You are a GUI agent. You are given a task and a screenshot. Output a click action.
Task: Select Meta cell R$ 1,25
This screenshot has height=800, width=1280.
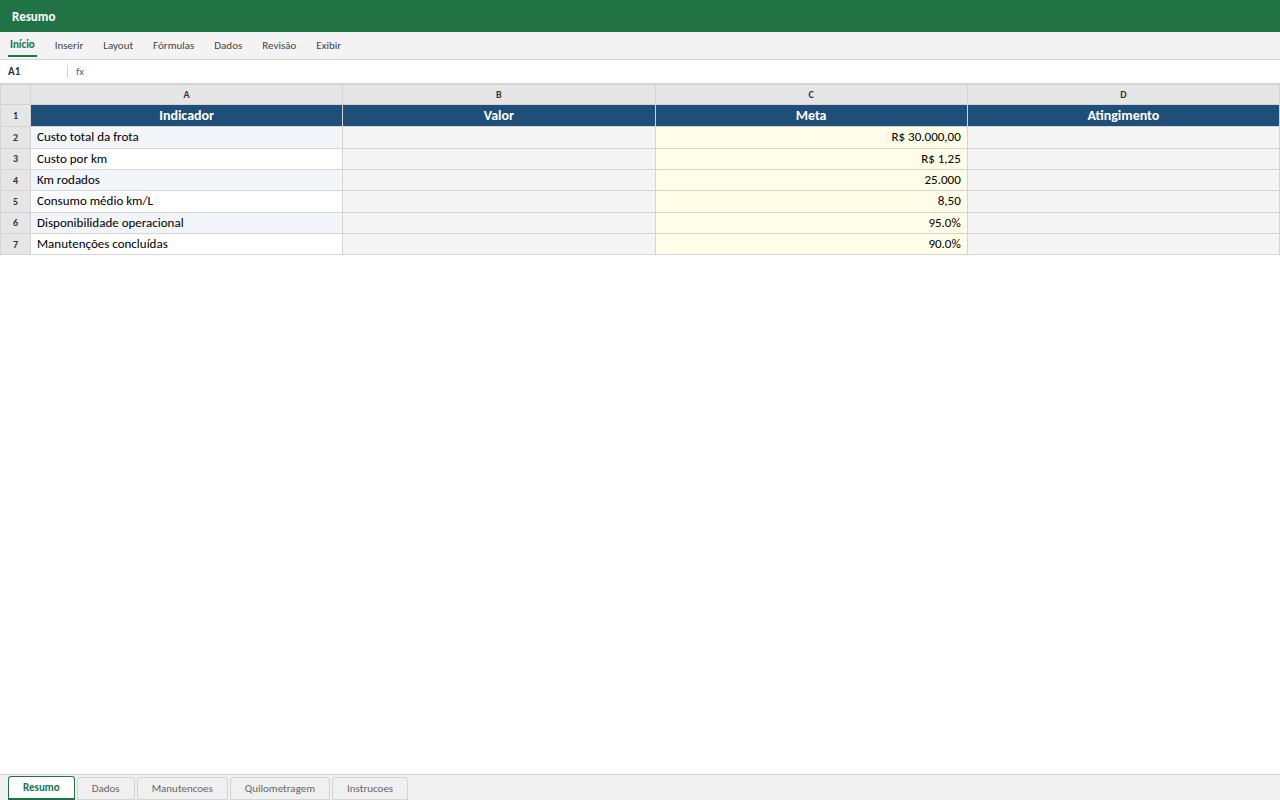(811, 159)
